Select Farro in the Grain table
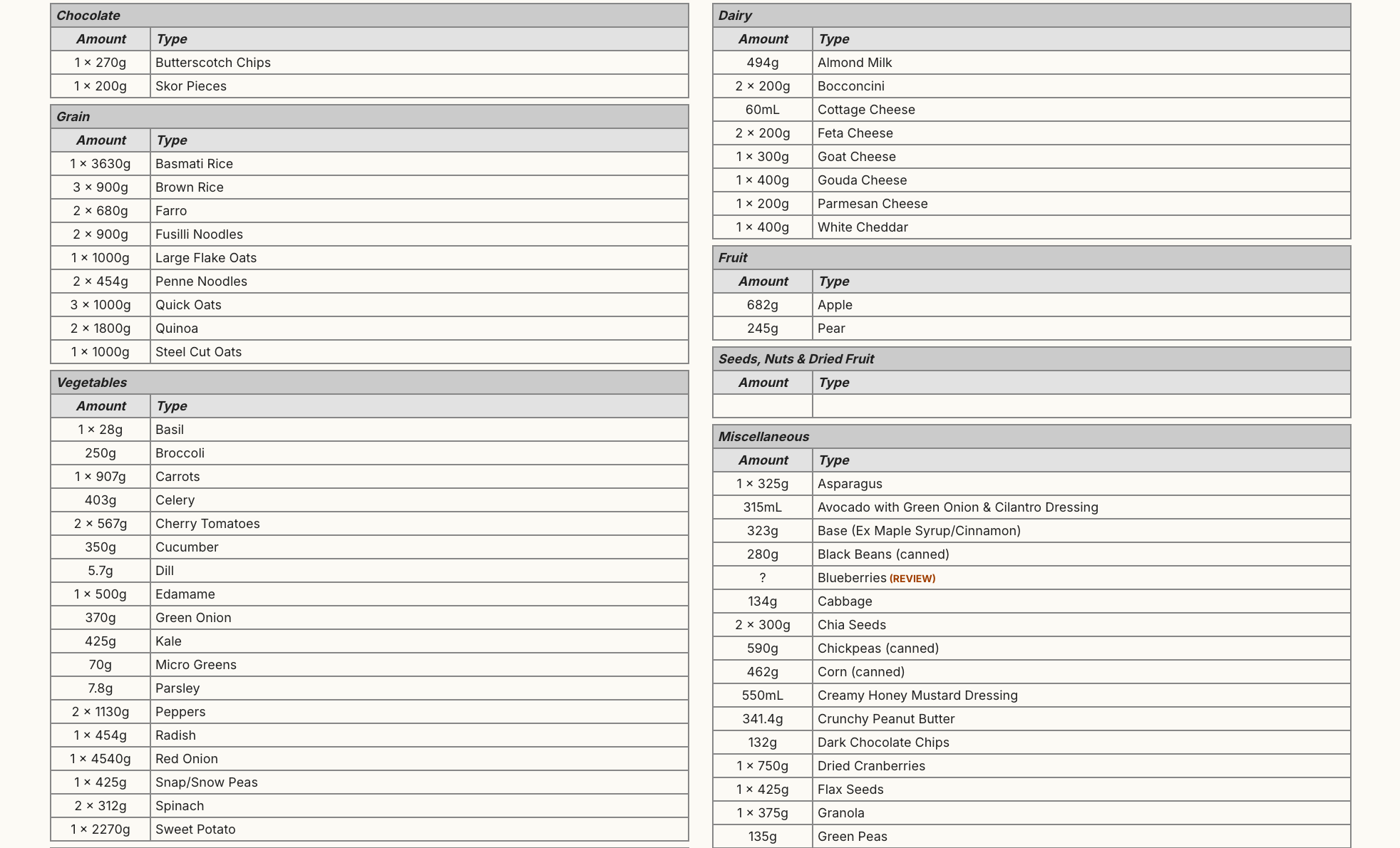This screenshot has width=1400, height=848. (369, 211)
